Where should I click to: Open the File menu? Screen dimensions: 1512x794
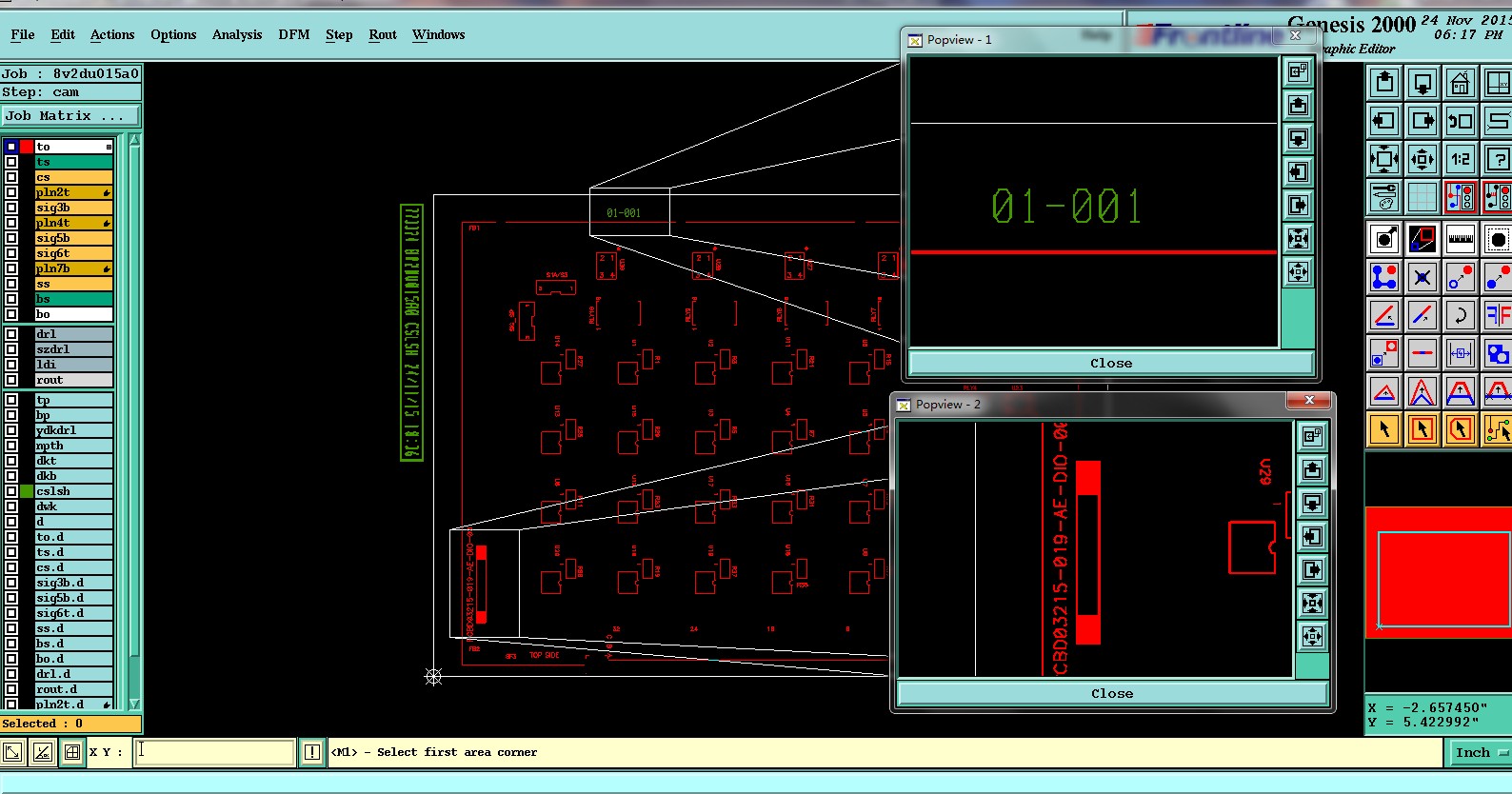pyautogui.click(x=23, y=34)
